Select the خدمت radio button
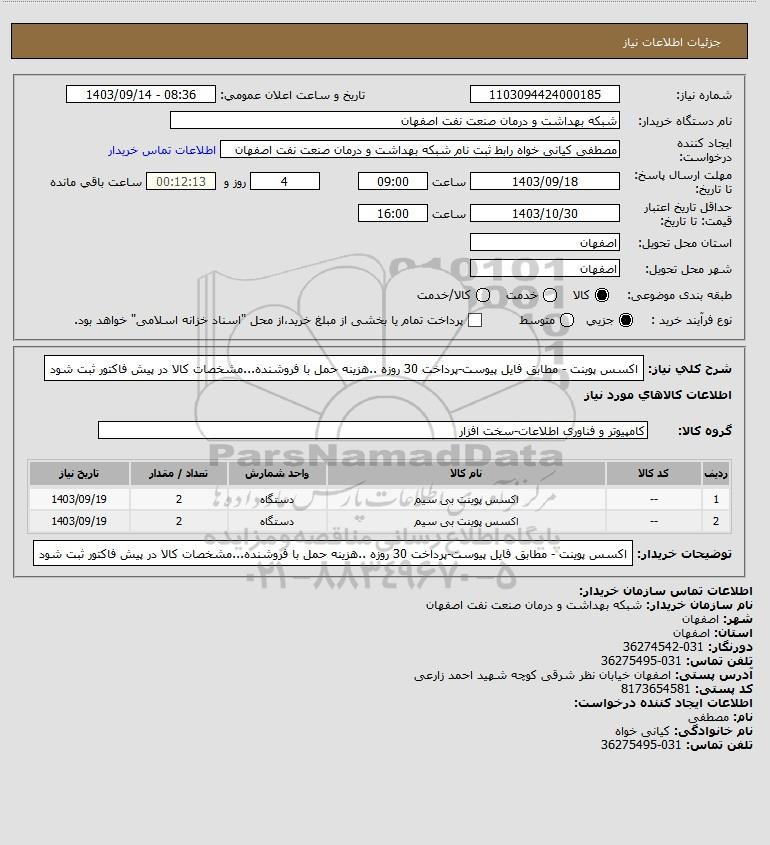Viewport: 770px width, 845px height. click(x=550, y=295)
